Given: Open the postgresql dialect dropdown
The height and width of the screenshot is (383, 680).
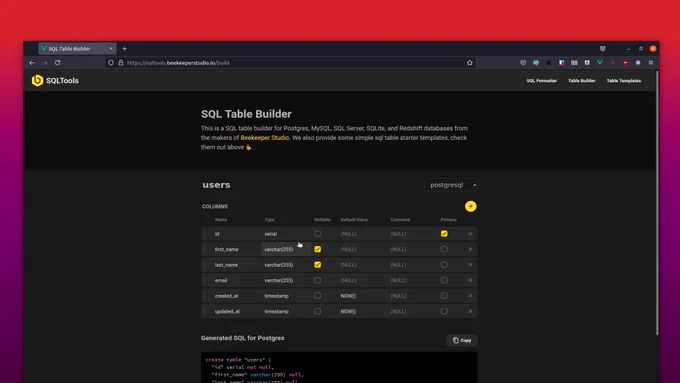Looking at the screenshot, I should tap(451, 185).
